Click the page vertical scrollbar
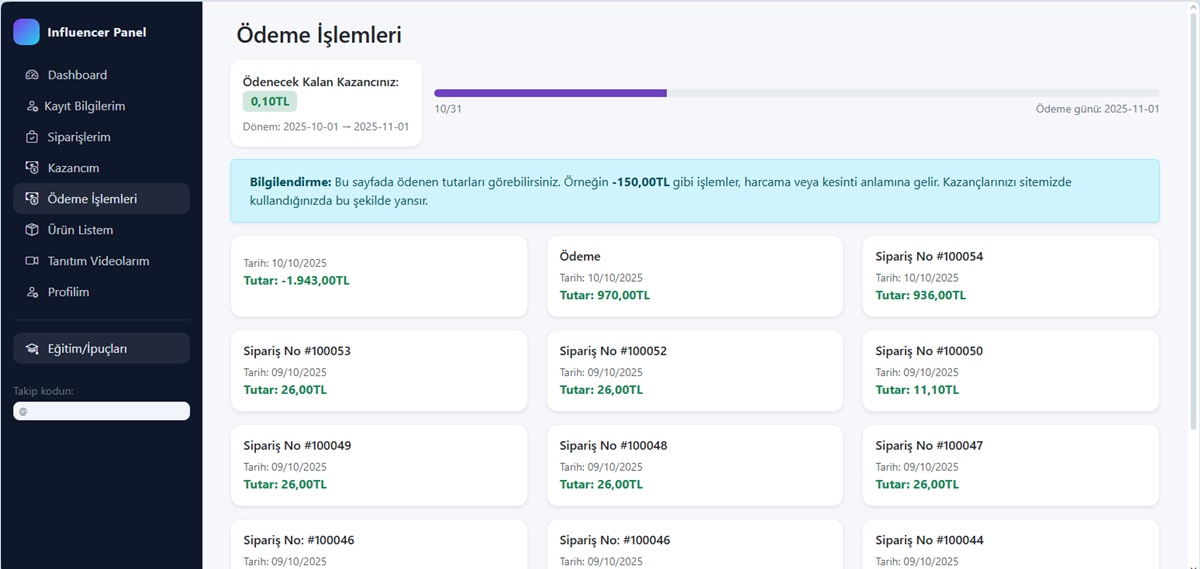 pos(1193,220)
